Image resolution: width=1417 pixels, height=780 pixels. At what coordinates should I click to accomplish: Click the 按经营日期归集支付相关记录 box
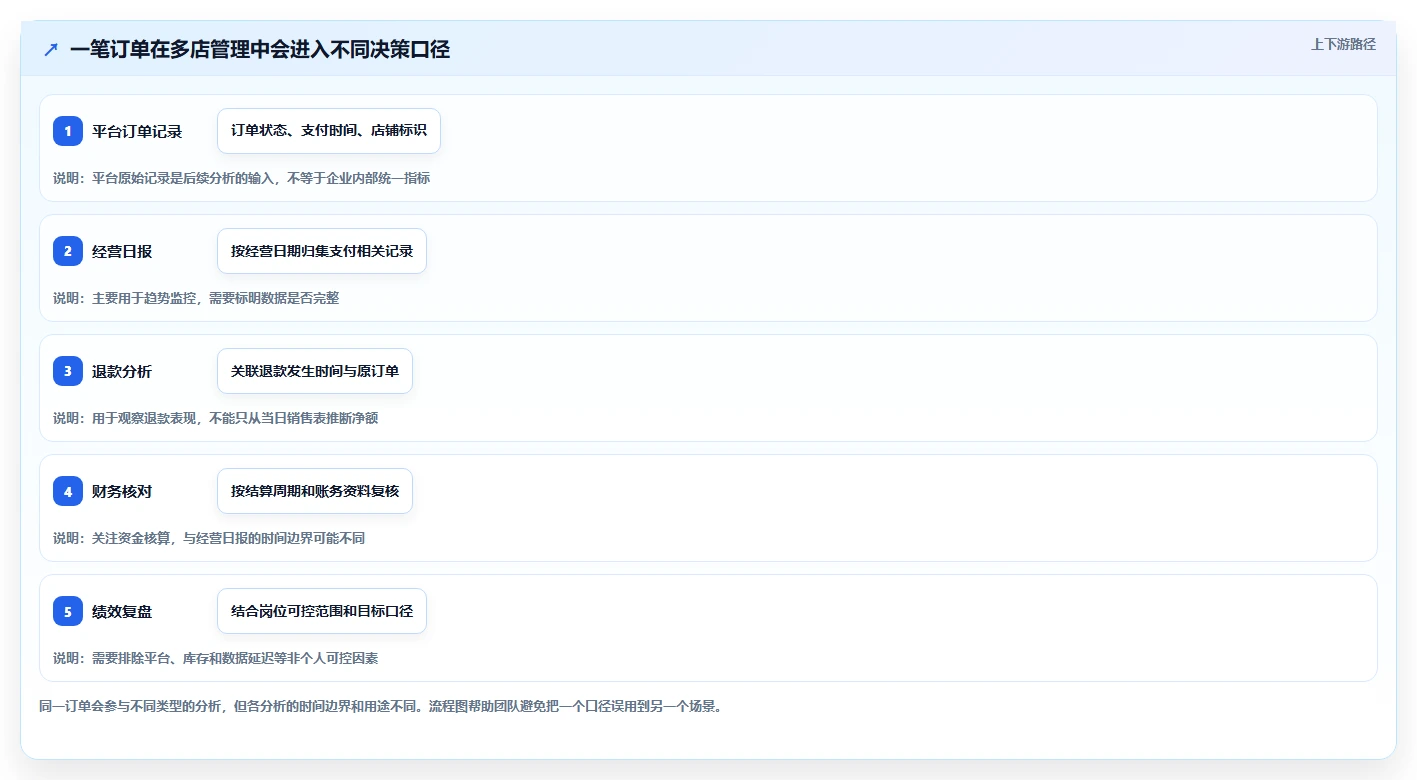tap(322, 251)
